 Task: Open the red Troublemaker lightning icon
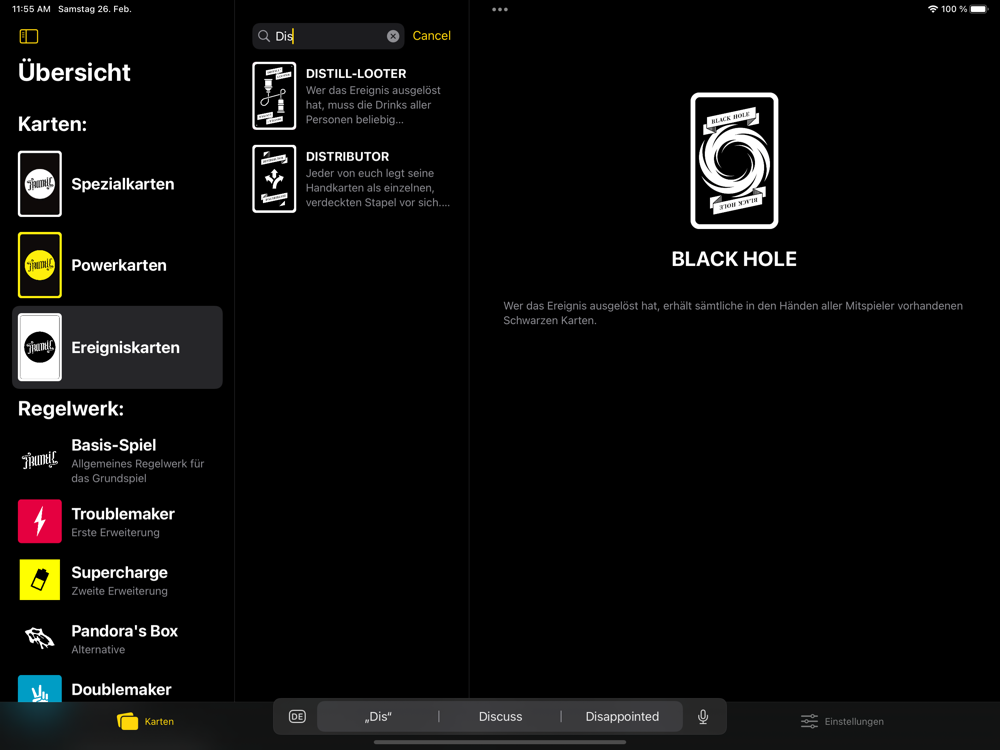(40, 521)
